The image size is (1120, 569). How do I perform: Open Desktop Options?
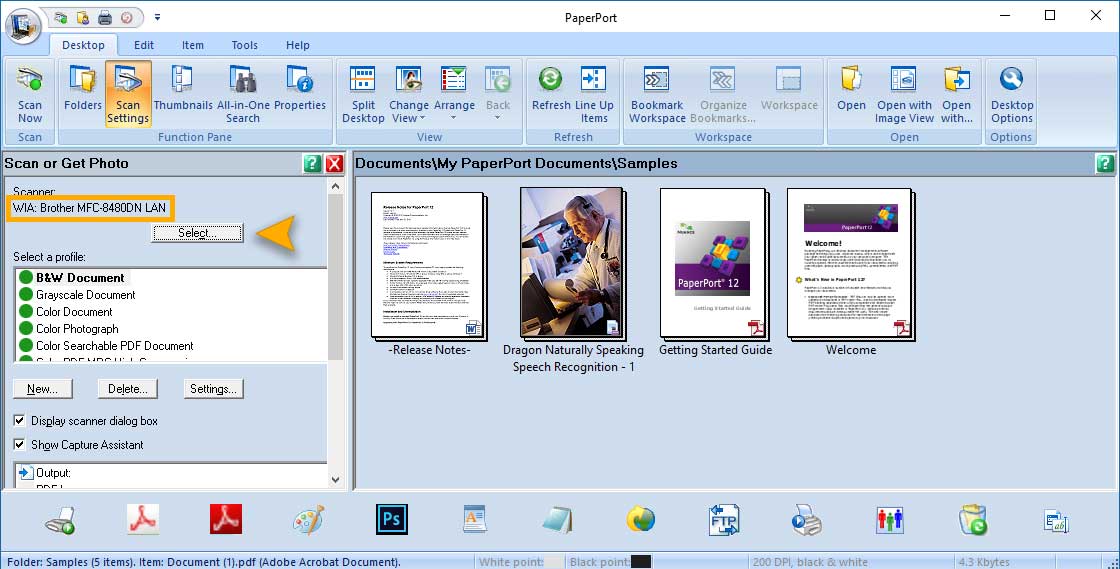tap(1011, 94)
